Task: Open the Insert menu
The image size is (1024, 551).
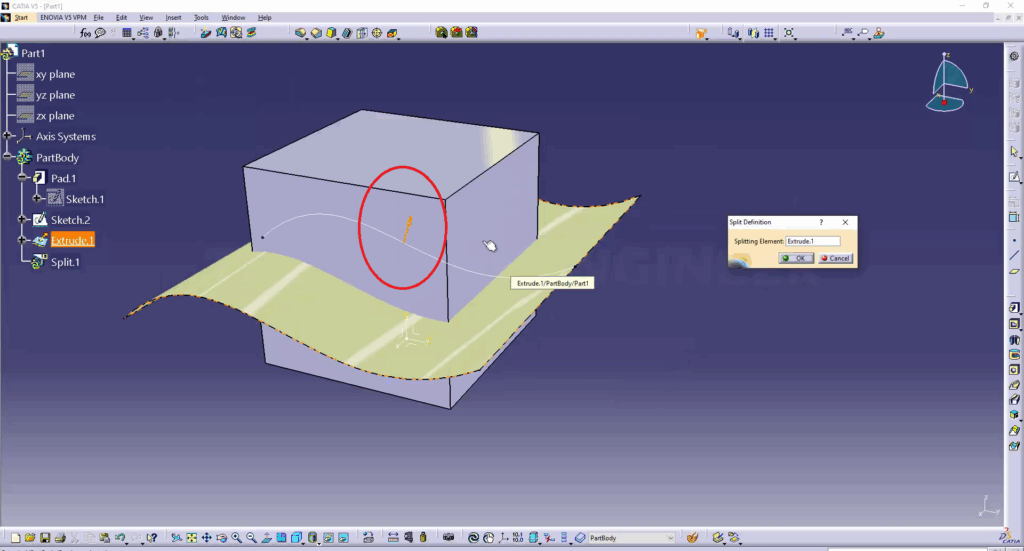Action: click(x=173, y=18)
